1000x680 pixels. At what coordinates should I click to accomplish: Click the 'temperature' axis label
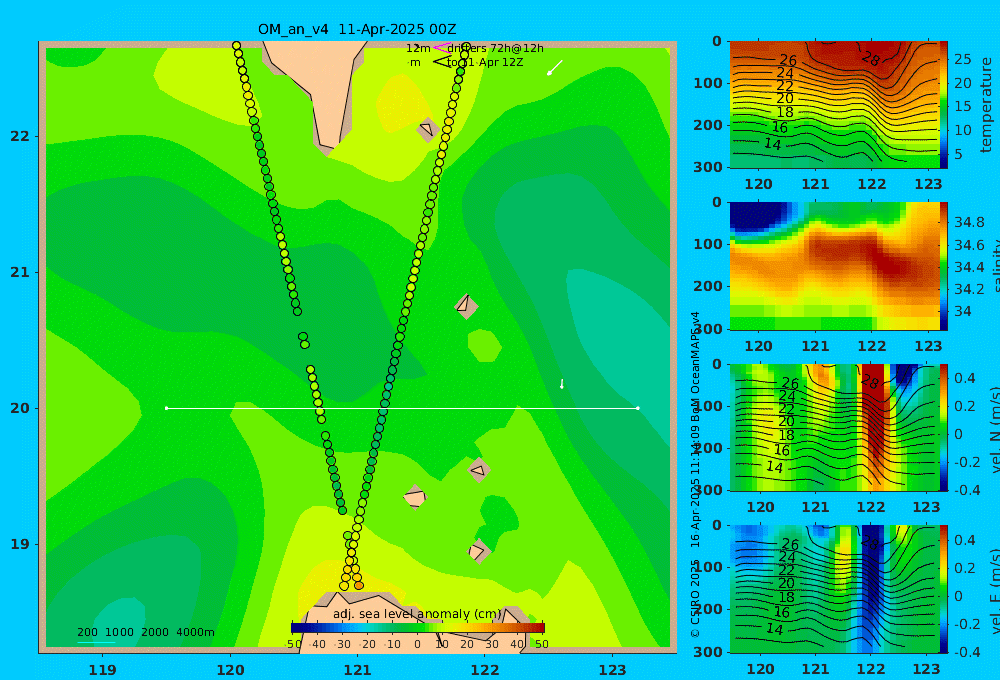987,105
